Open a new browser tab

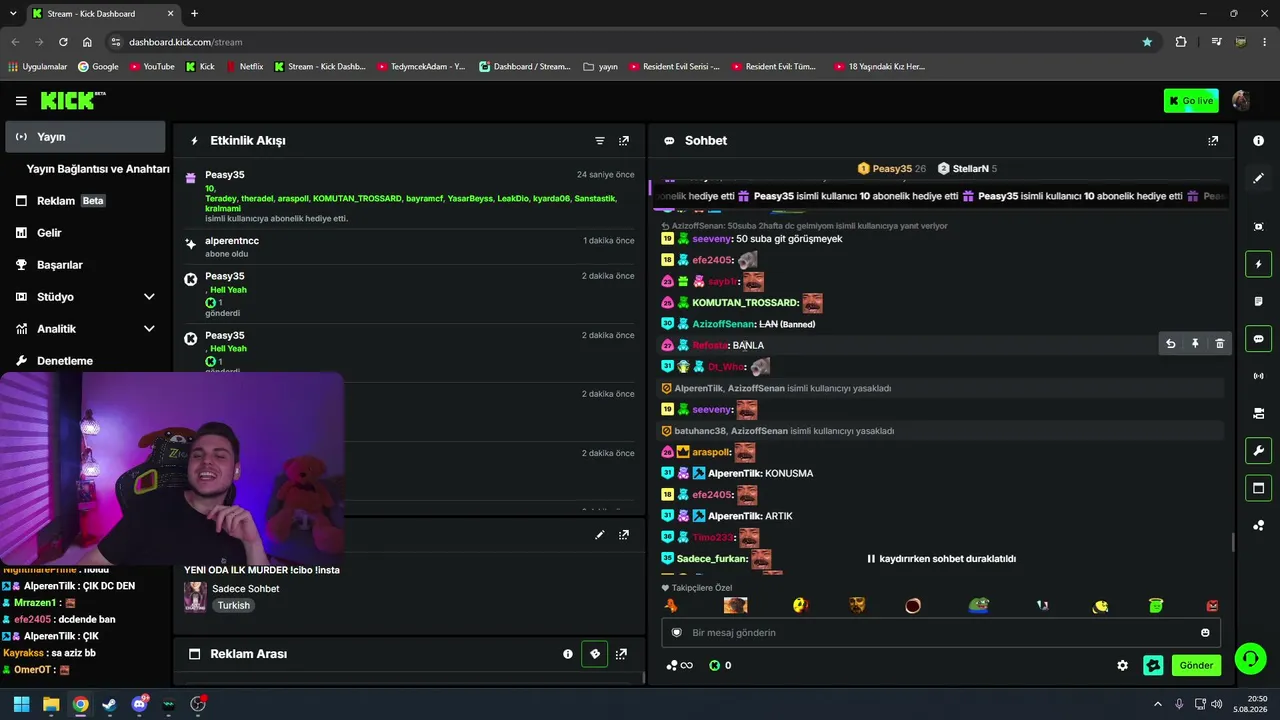194,14
